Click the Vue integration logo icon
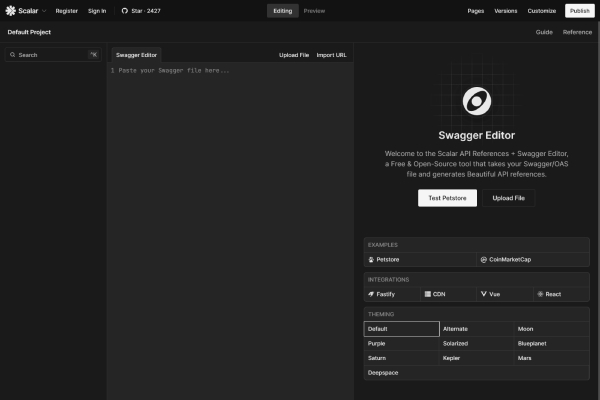Screen dimensions: 600x400 (x=484, y=294)
